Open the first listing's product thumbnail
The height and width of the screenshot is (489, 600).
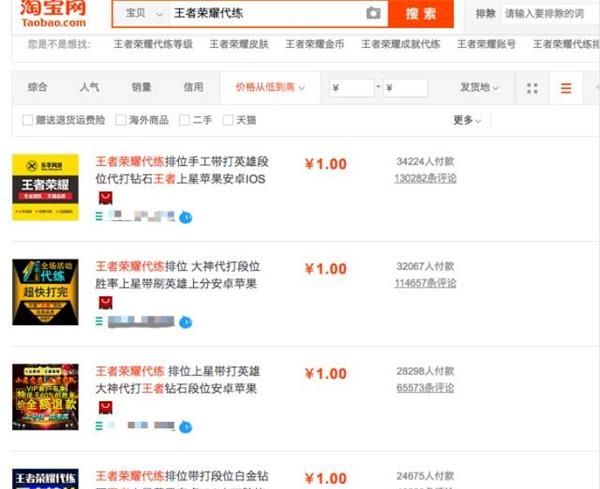[45, 187]
